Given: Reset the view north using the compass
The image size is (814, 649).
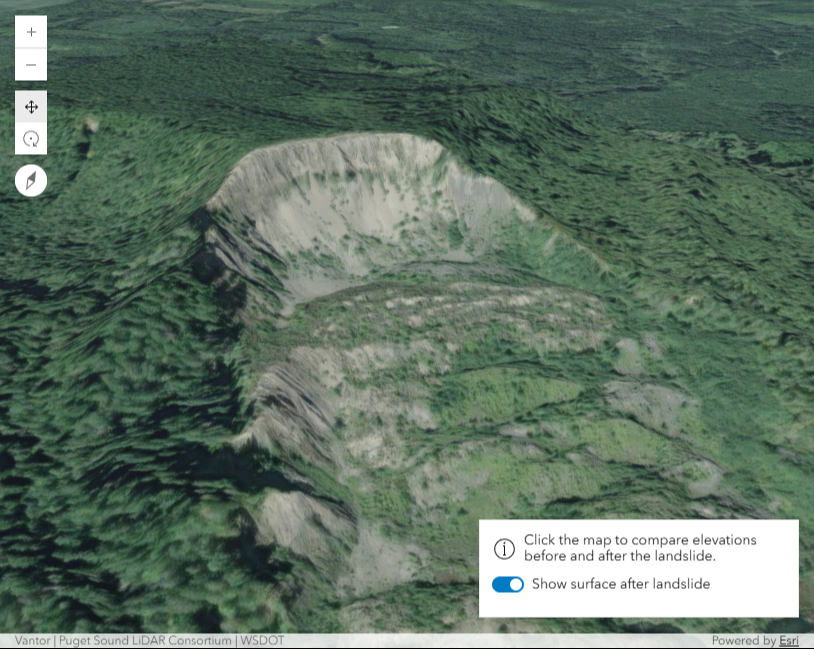Looking at the screenshot, I should tap(31, 180).
